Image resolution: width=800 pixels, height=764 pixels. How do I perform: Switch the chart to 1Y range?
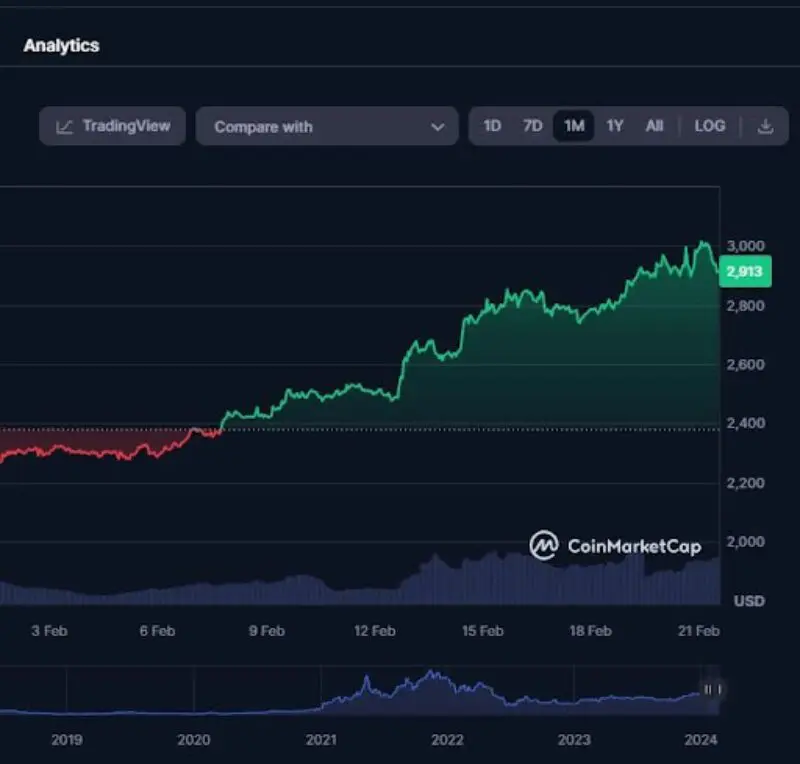point(615,126)
